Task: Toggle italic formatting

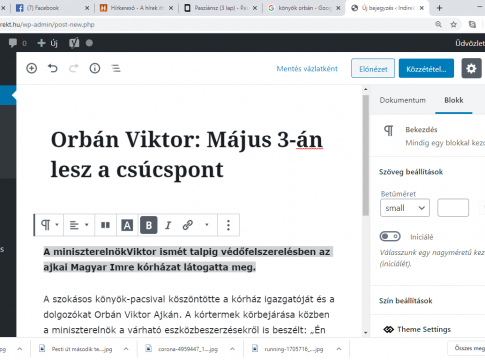Action: click(x=168, y=225)
